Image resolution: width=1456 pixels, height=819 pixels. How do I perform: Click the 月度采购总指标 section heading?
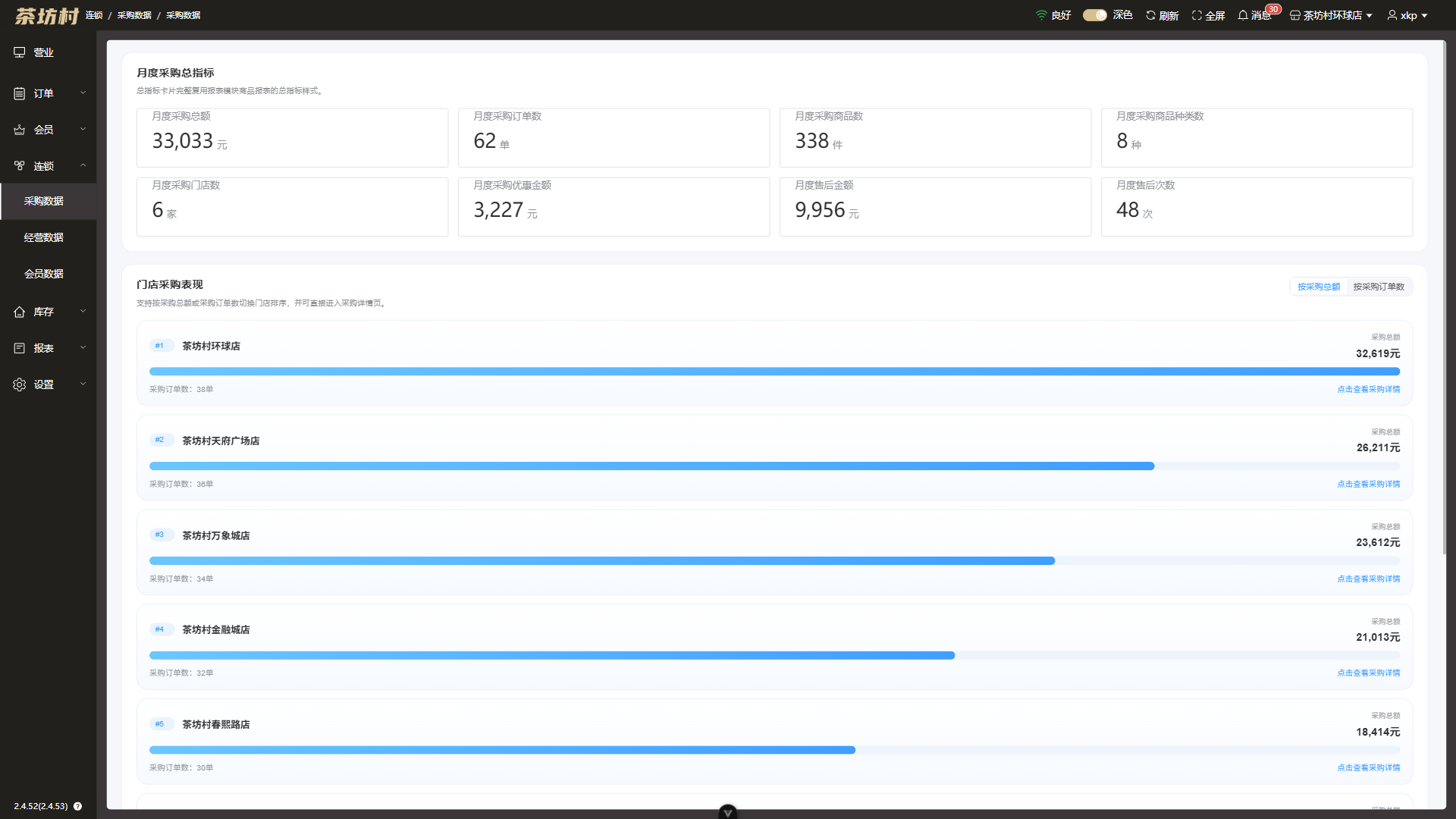pos(175,73)
